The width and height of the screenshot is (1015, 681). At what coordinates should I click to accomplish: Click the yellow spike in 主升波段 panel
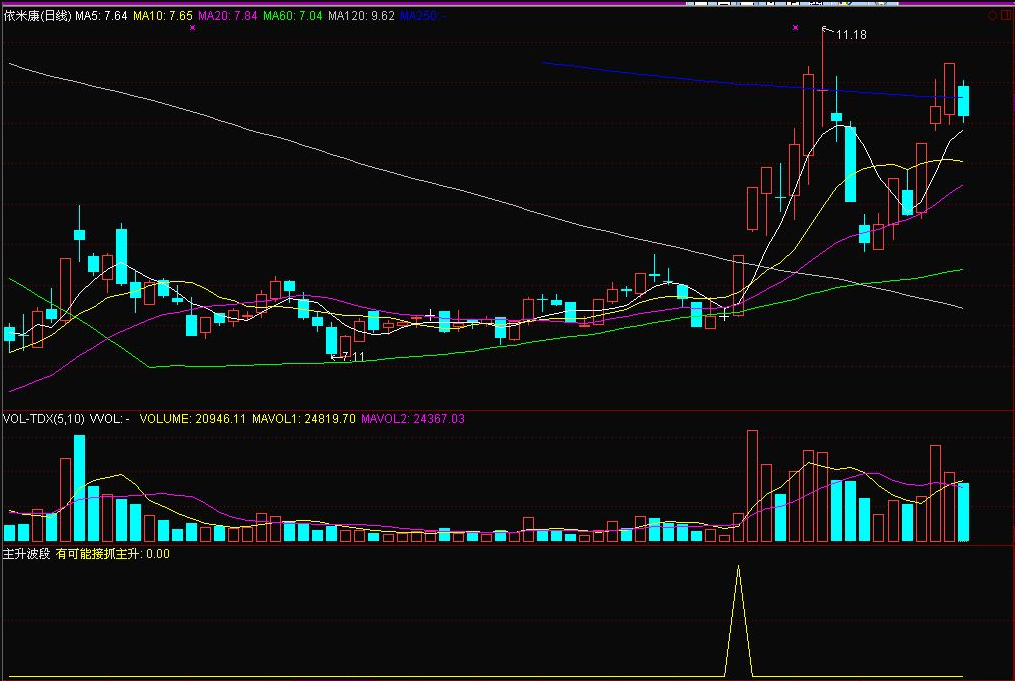point(739,621)
